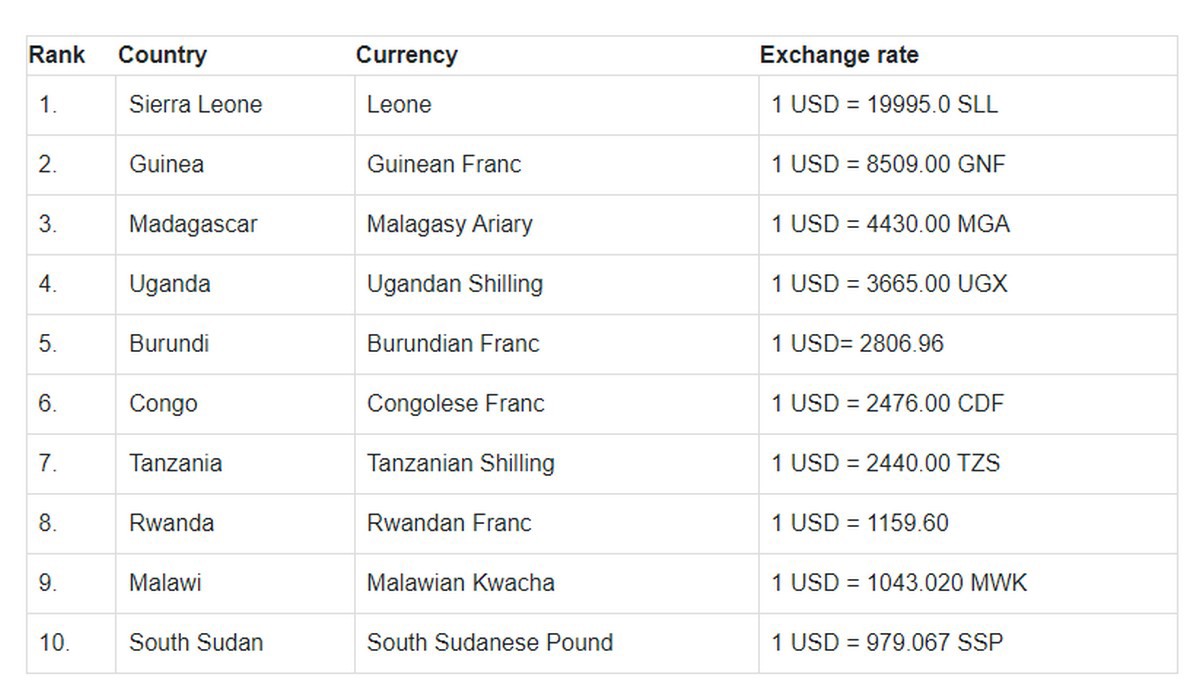The image size is (1200, 700).
Task: Select the Uganda country cell
Action: pyautogui.click(x=170, y=284)
